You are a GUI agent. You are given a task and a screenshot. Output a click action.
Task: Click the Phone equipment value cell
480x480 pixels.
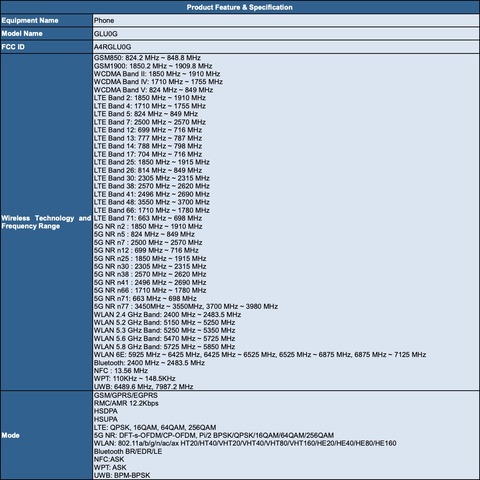coord(286,20)
